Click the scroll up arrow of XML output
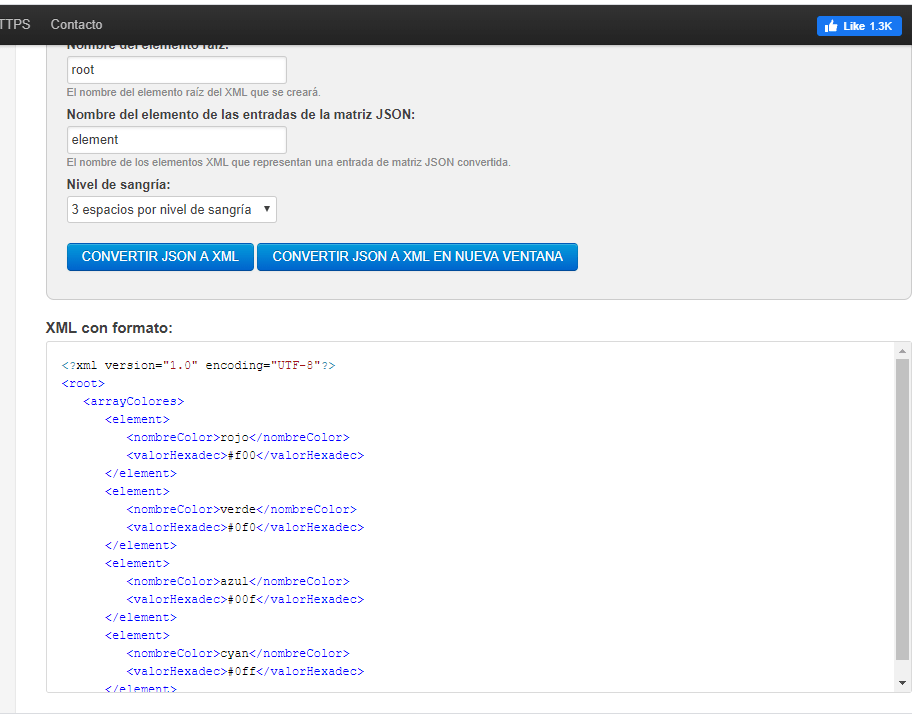 902,351
